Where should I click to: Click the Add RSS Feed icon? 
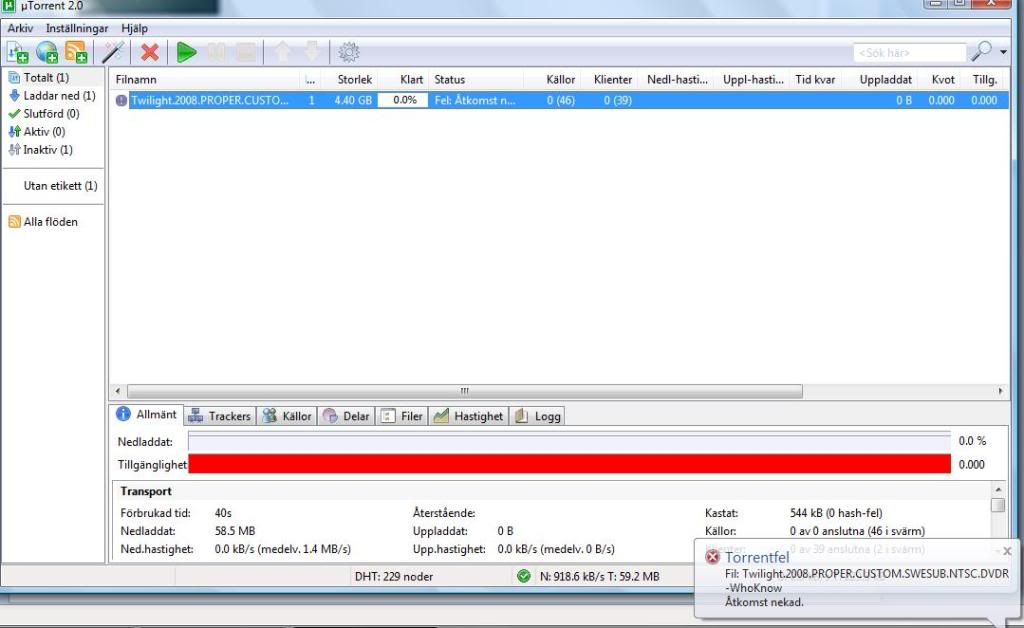click(x=76, y=52)
